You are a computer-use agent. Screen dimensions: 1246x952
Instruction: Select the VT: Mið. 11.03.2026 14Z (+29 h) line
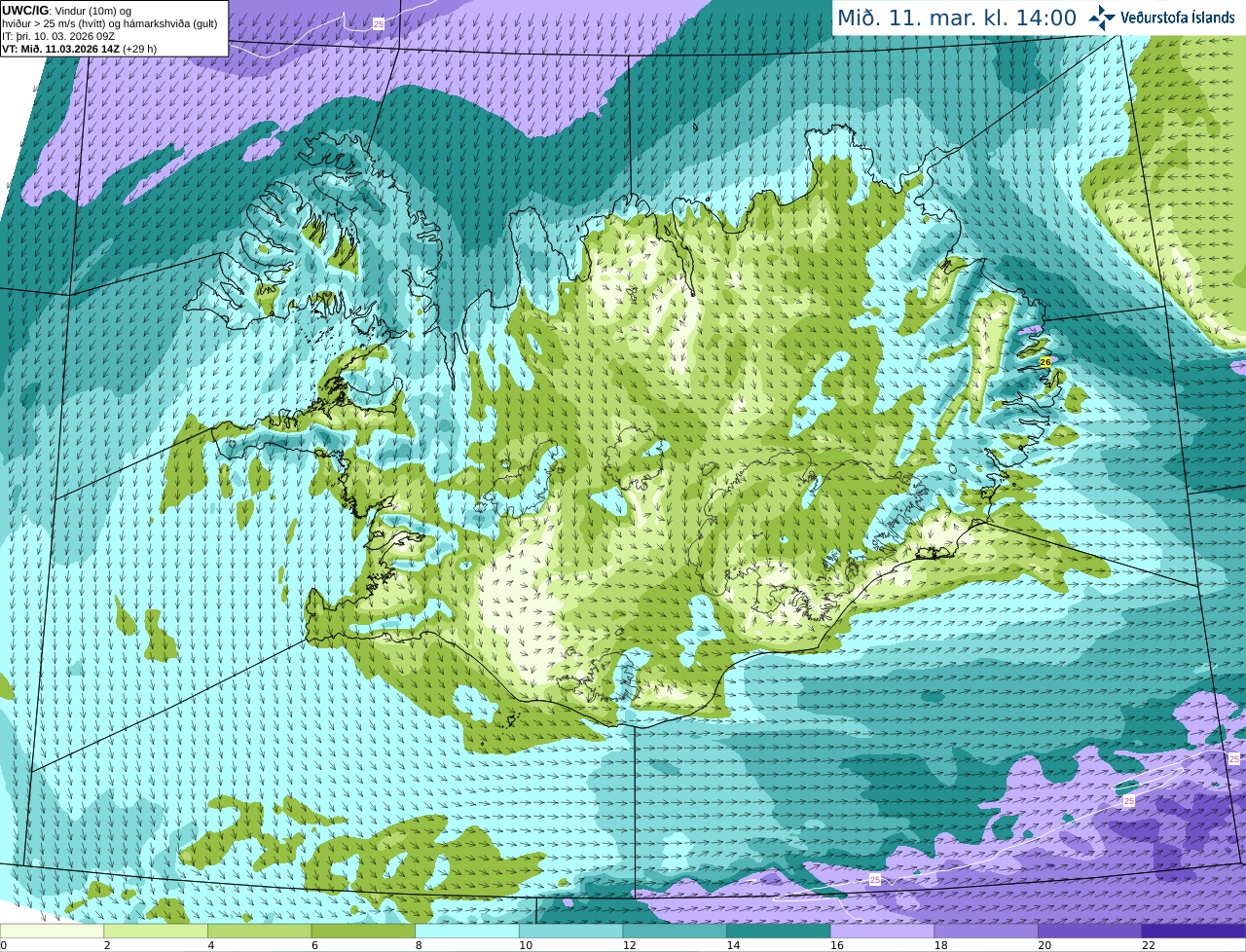coord(79,49)
